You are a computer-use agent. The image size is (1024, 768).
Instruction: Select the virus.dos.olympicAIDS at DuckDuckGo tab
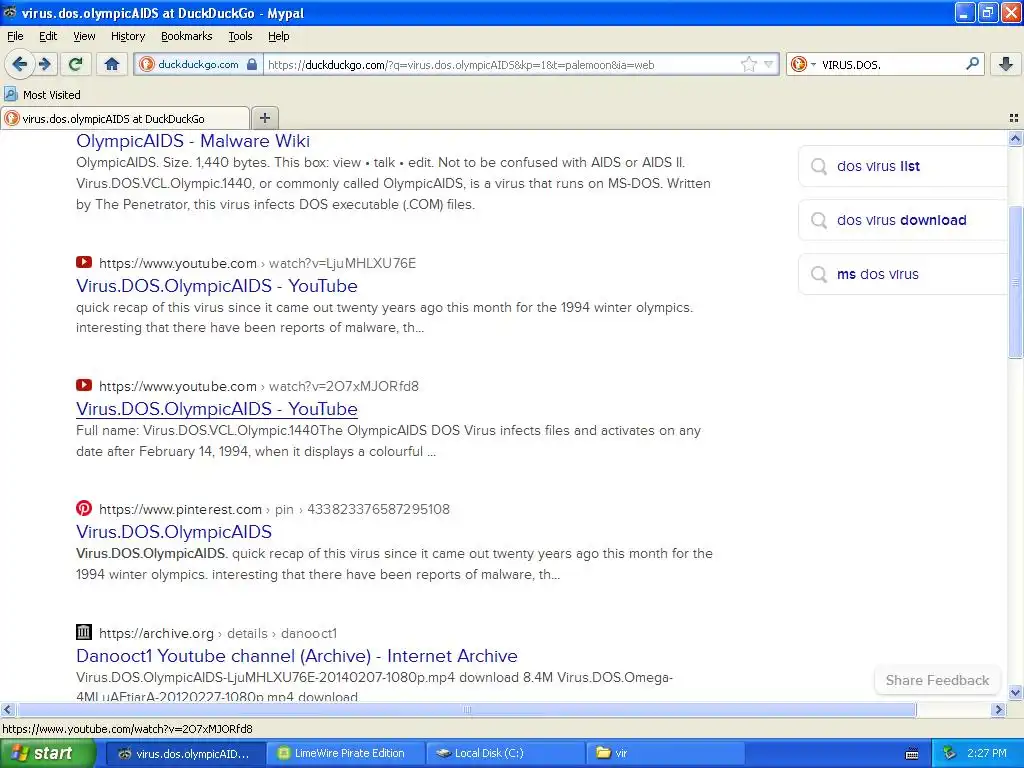click(125, 118)
